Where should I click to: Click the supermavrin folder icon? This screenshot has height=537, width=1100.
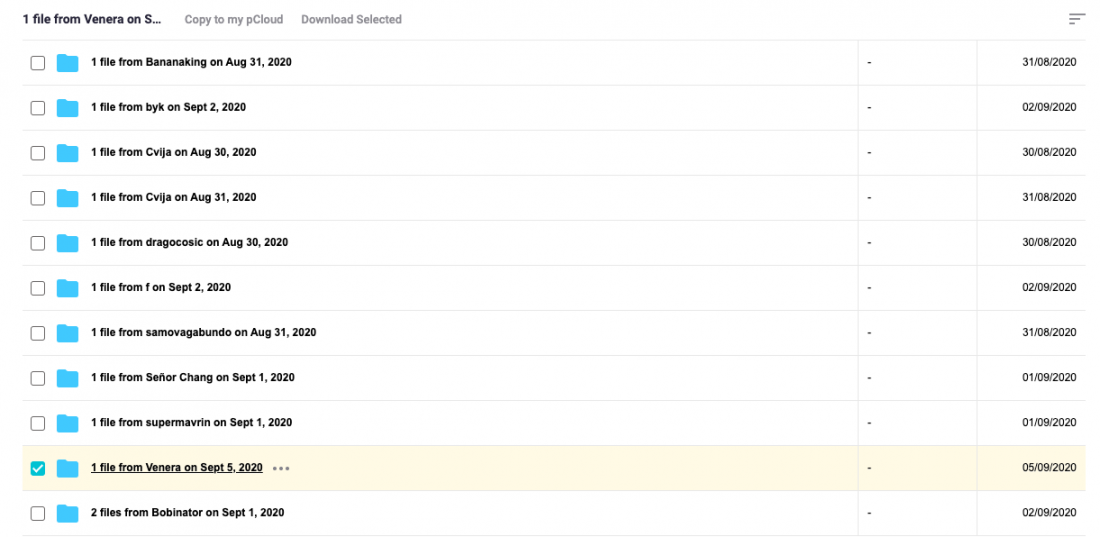67,423
